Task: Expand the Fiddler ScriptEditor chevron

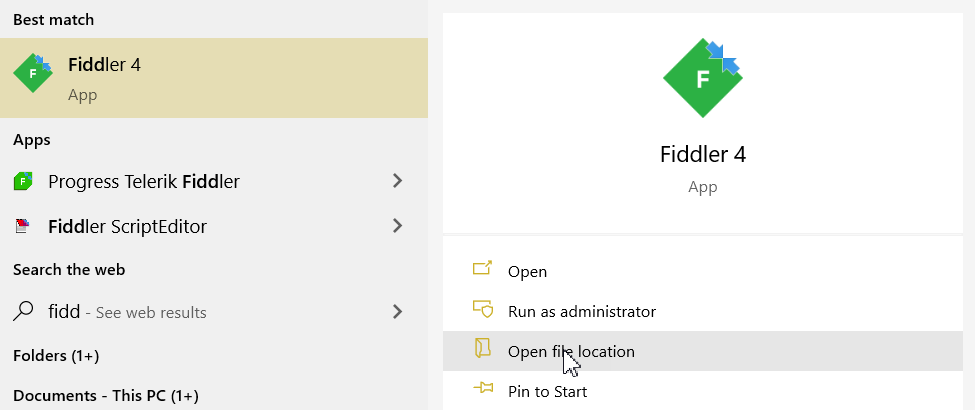Action: pyautogui.click(x=397, y=226)
